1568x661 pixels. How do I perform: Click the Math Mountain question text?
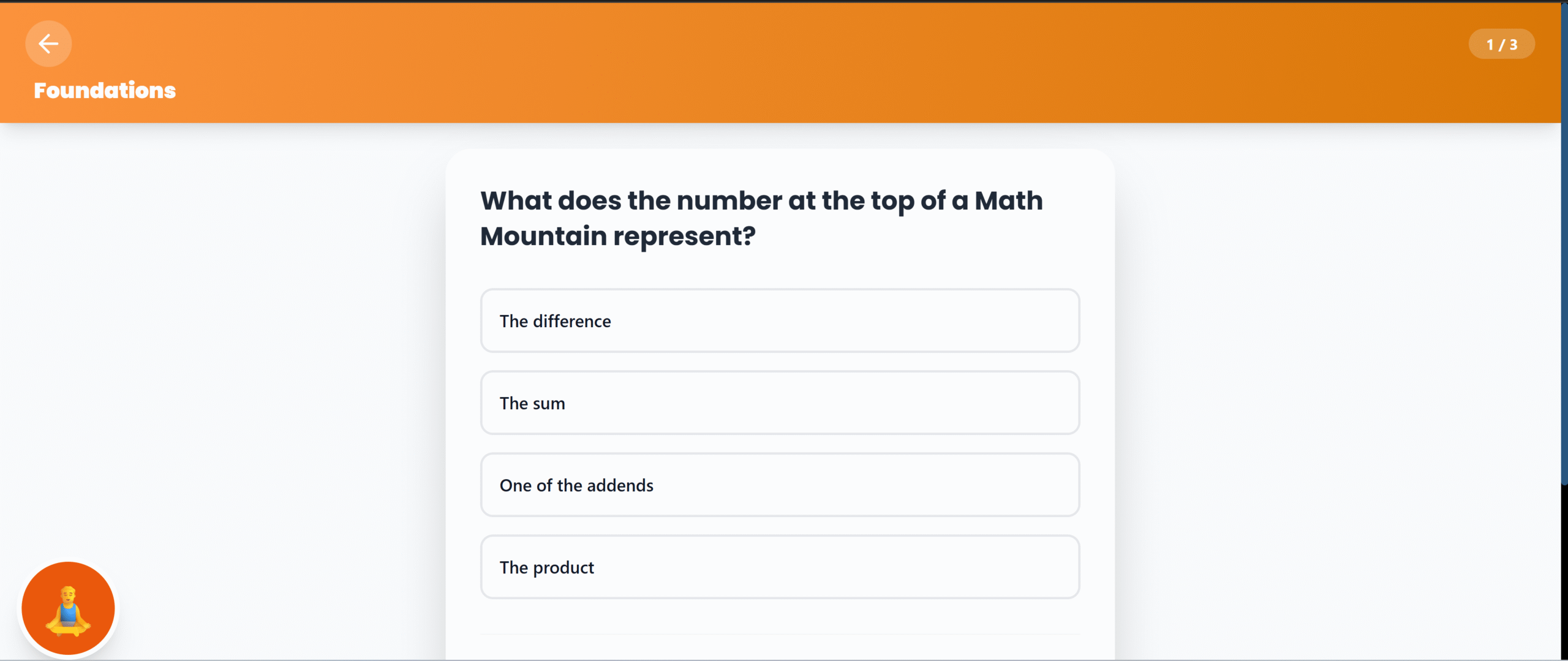(x=761, y=218)
